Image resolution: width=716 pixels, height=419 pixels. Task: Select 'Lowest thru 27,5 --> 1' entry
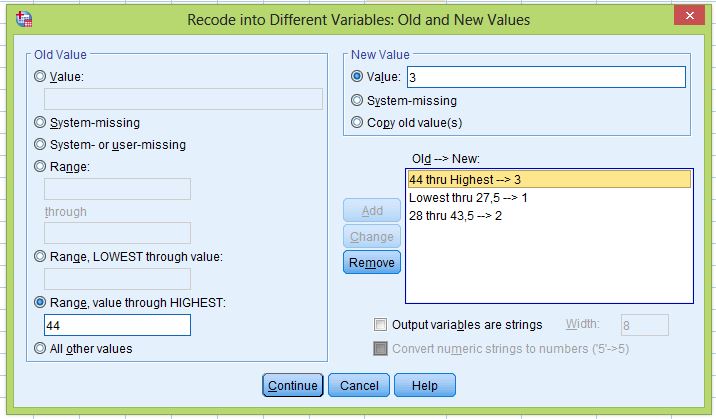548,197
